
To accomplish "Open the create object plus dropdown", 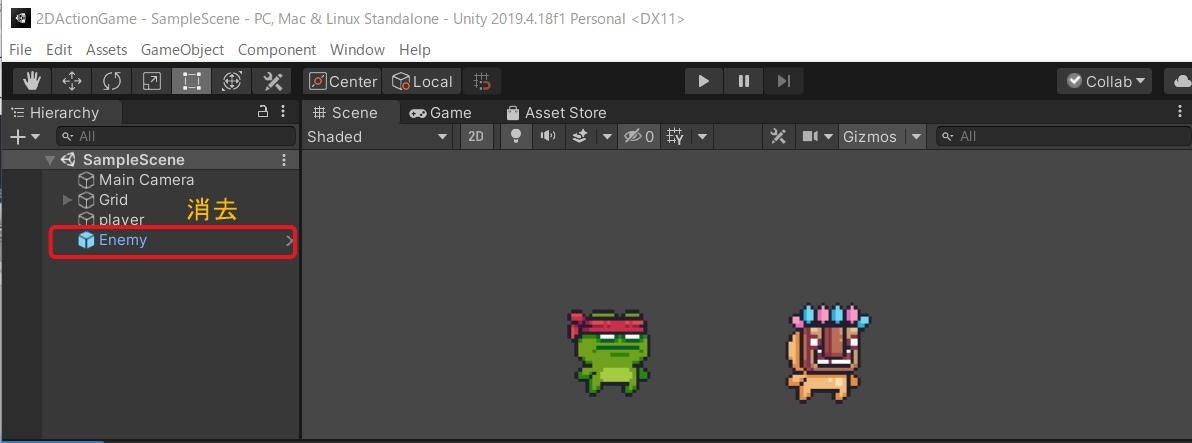I will [x=24, y=136].
